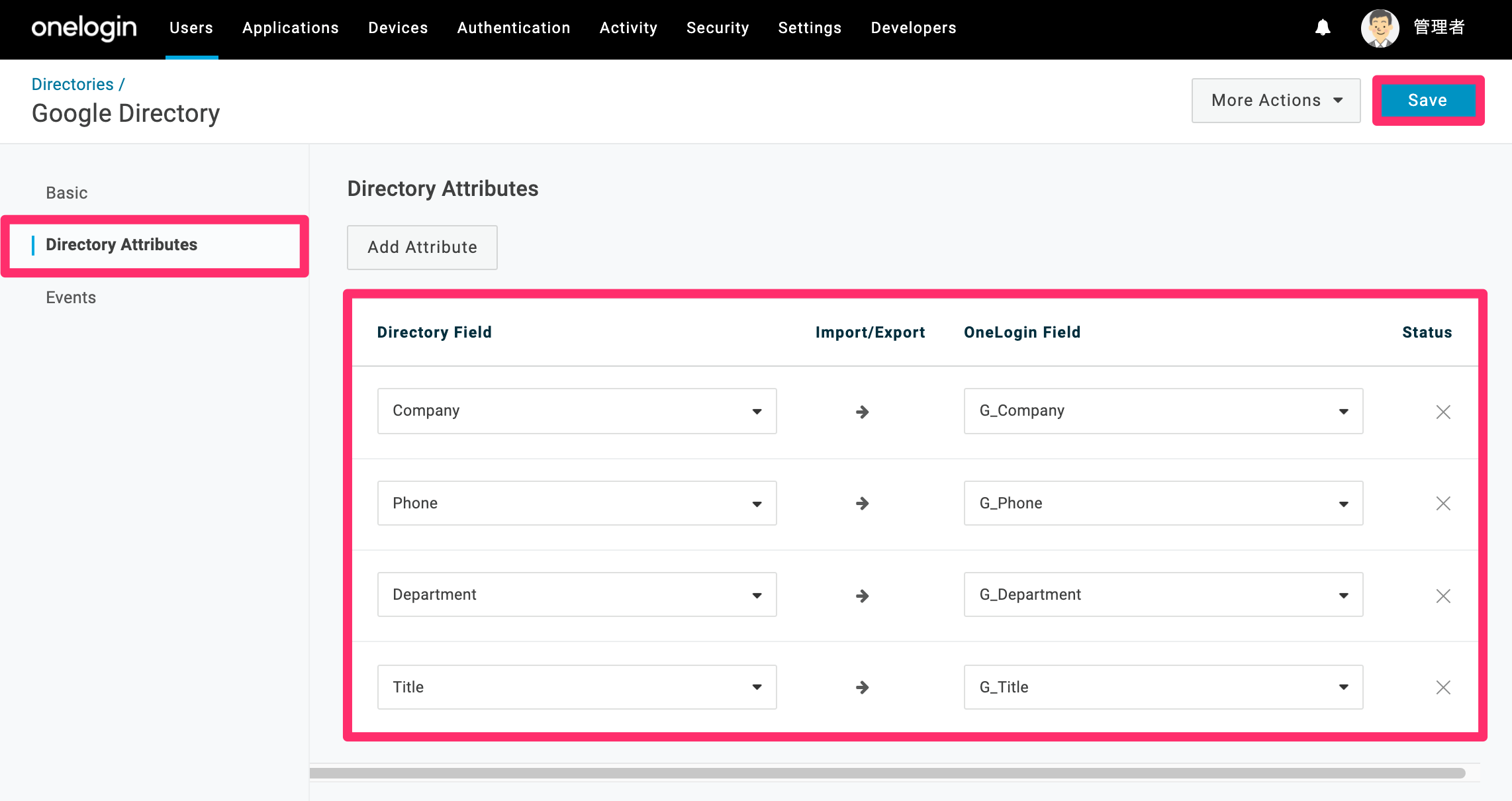The height and width of the screenshot is (801, 1512).
Task: Click the Company import/export arrow
Action: [862, 412]
